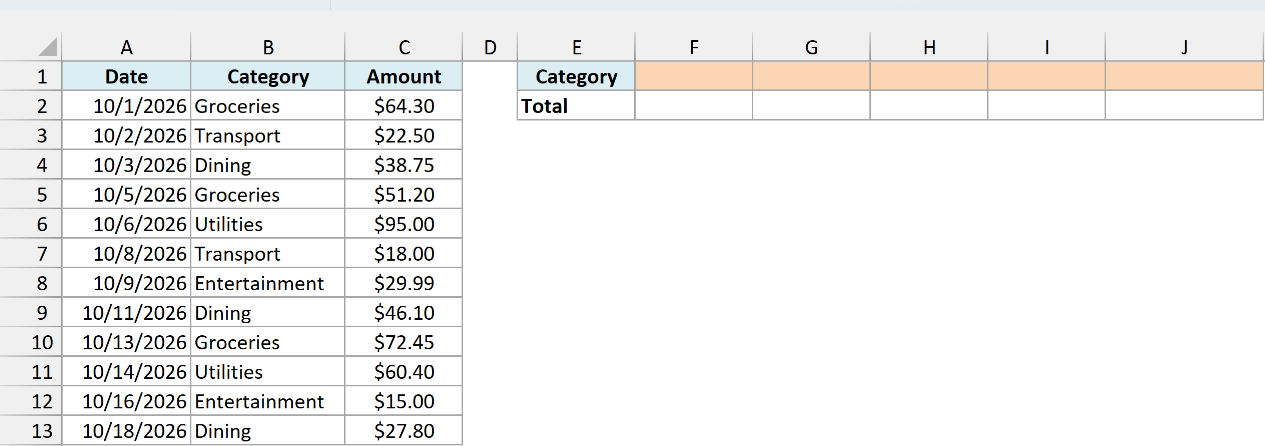Select the orange cell G1
Viewport: 1265px width, 446px height.
tap(812, 76)
